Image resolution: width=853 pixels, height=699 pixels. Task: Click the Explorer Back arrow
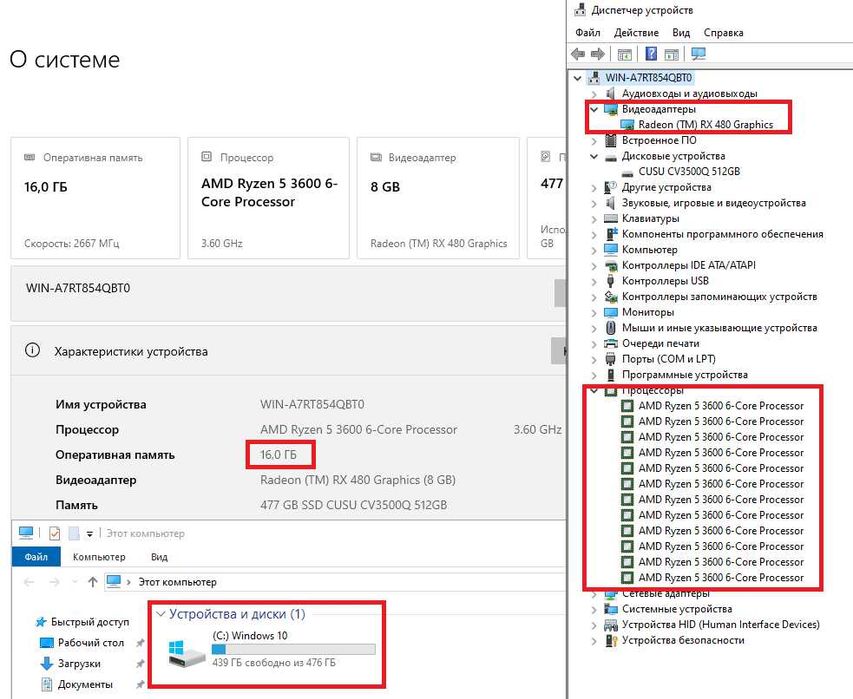(29, 582)
